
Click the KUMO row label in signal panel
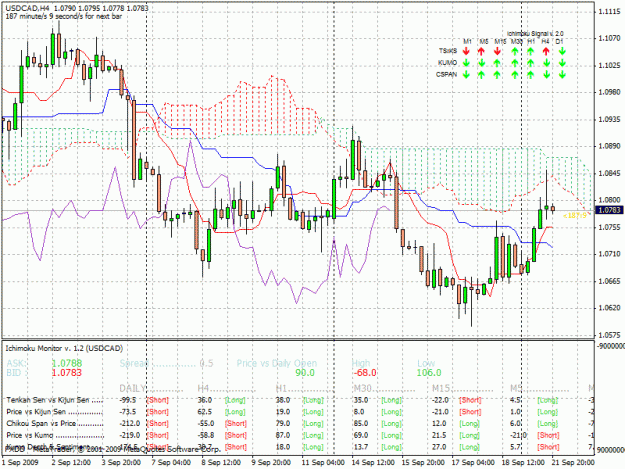click(447, 63)
